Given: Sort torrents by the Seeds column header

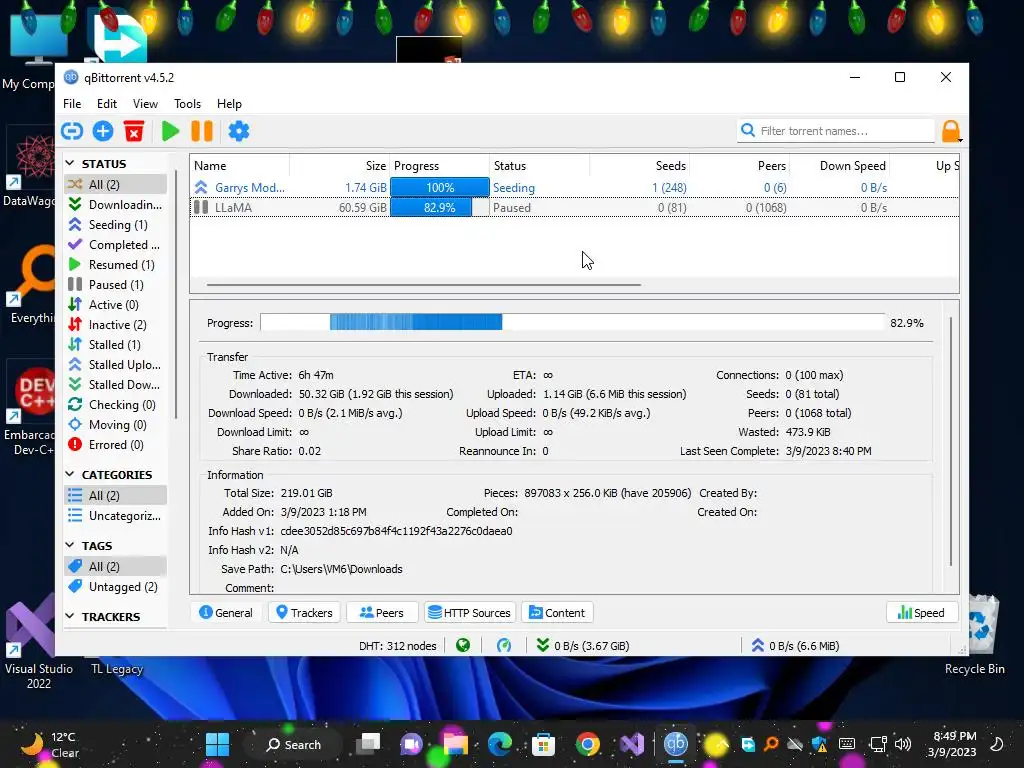Looking at the screenshot, I should tap(639, 166).
